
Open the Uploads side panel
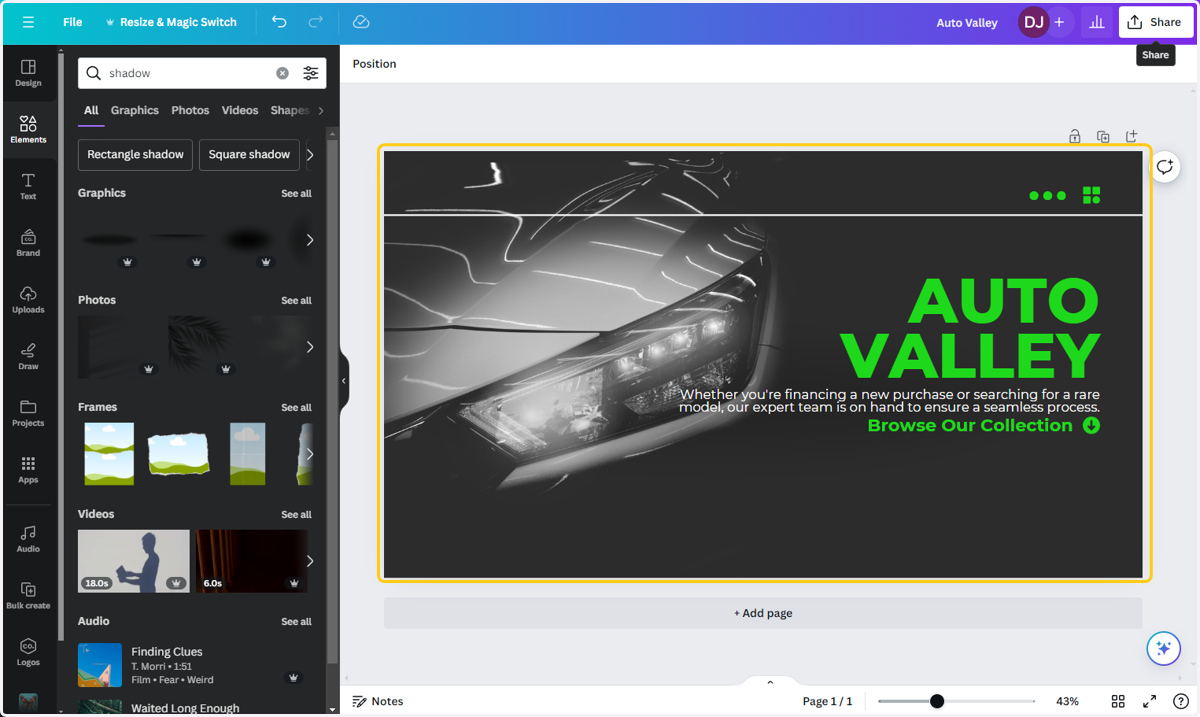tap(28, 300)
